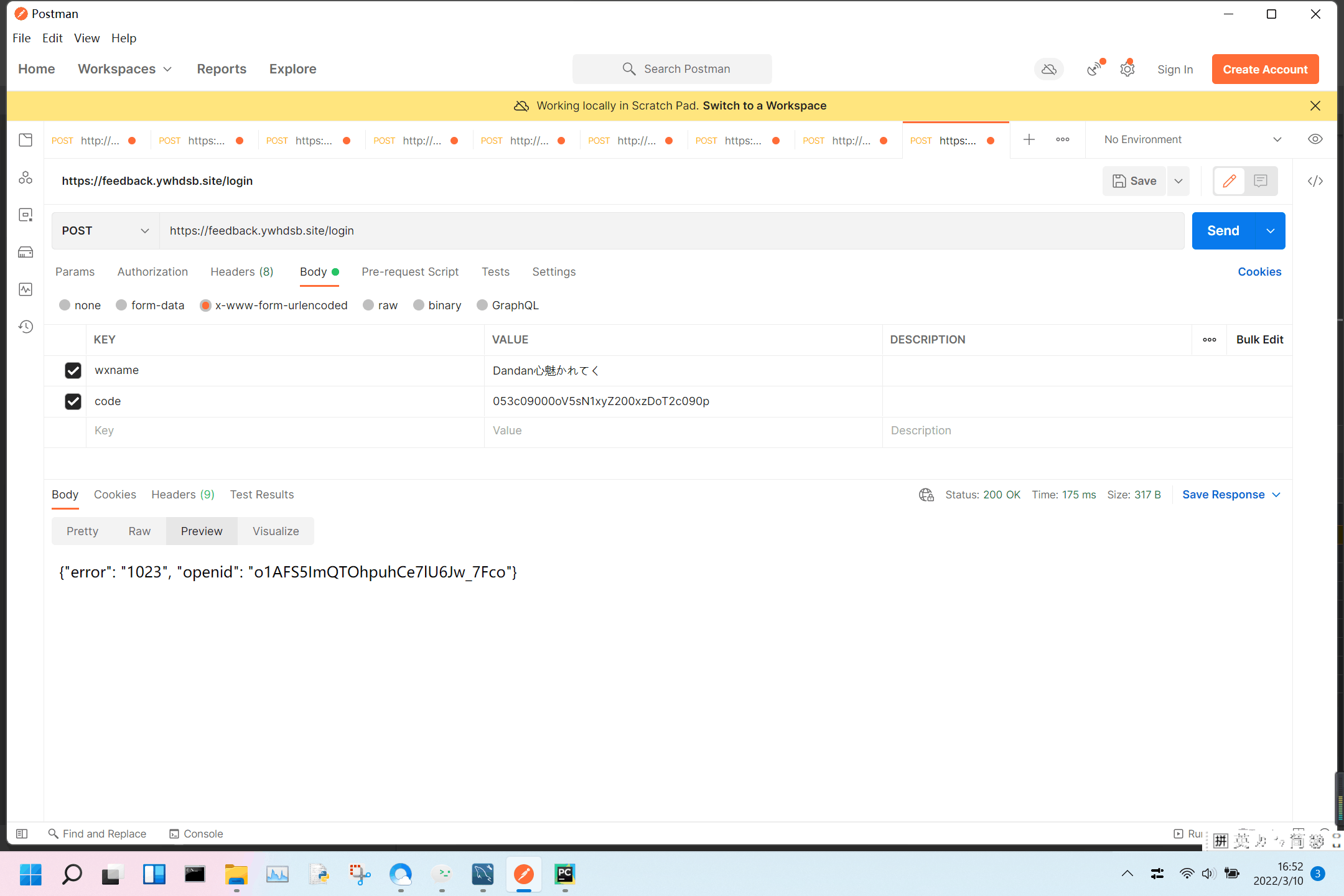Open the comments icon next to pencil
This screenshot has height=896, width=1344.
[x=1261, y=181]
